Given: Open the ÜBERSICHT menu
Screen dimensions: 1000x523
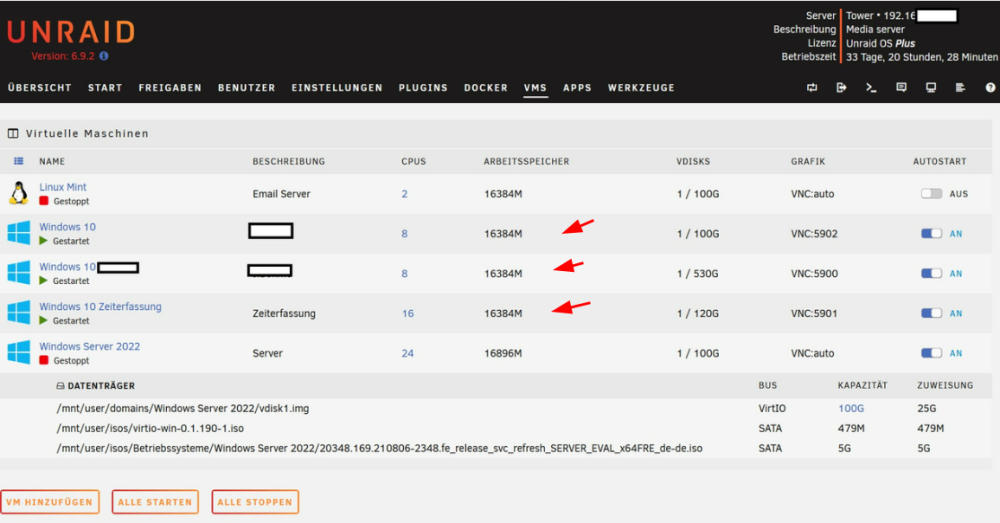Looking at the screenshot, I should (40, 88).
